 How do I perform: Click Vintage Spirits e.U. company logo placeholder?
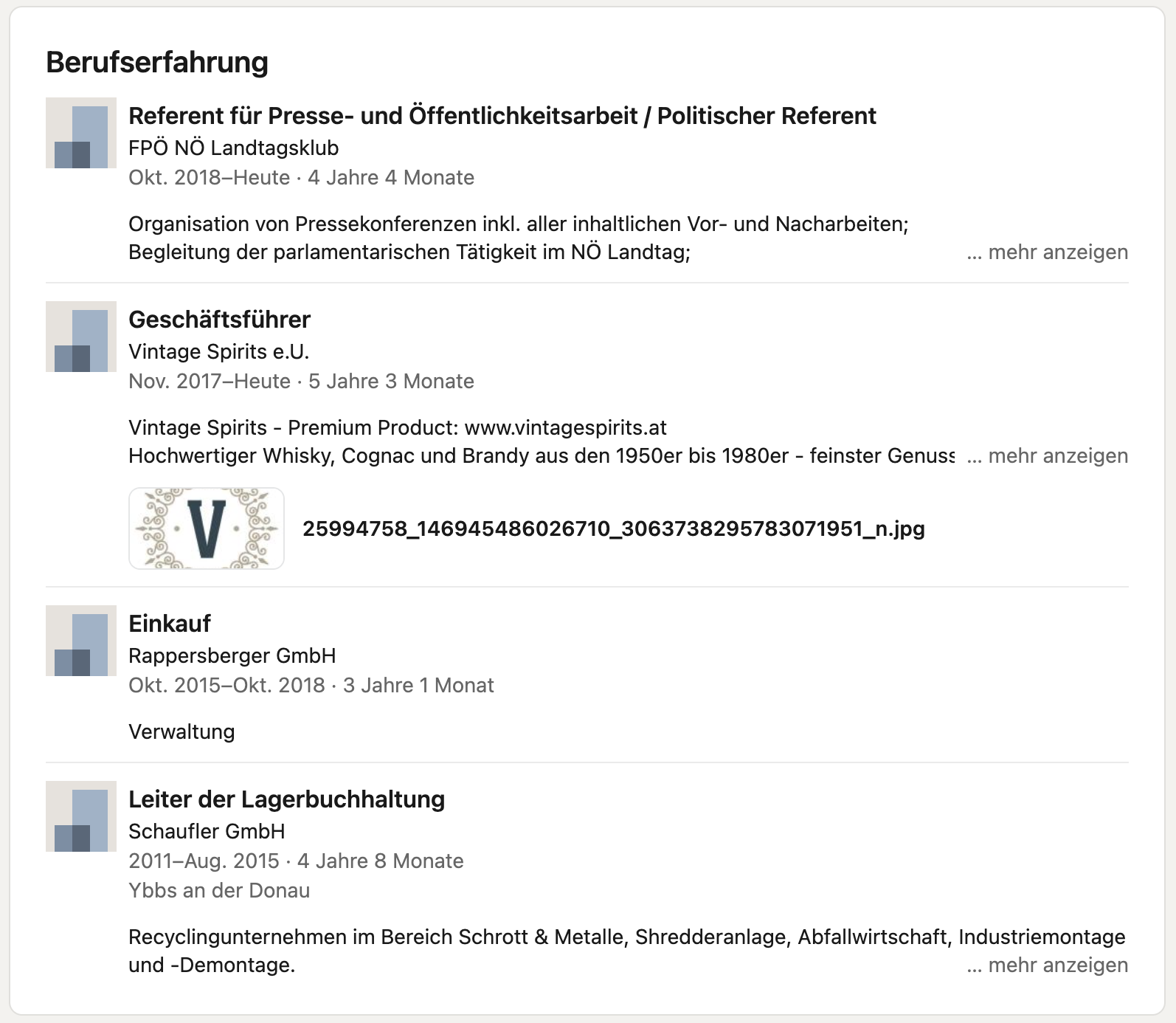81,337
